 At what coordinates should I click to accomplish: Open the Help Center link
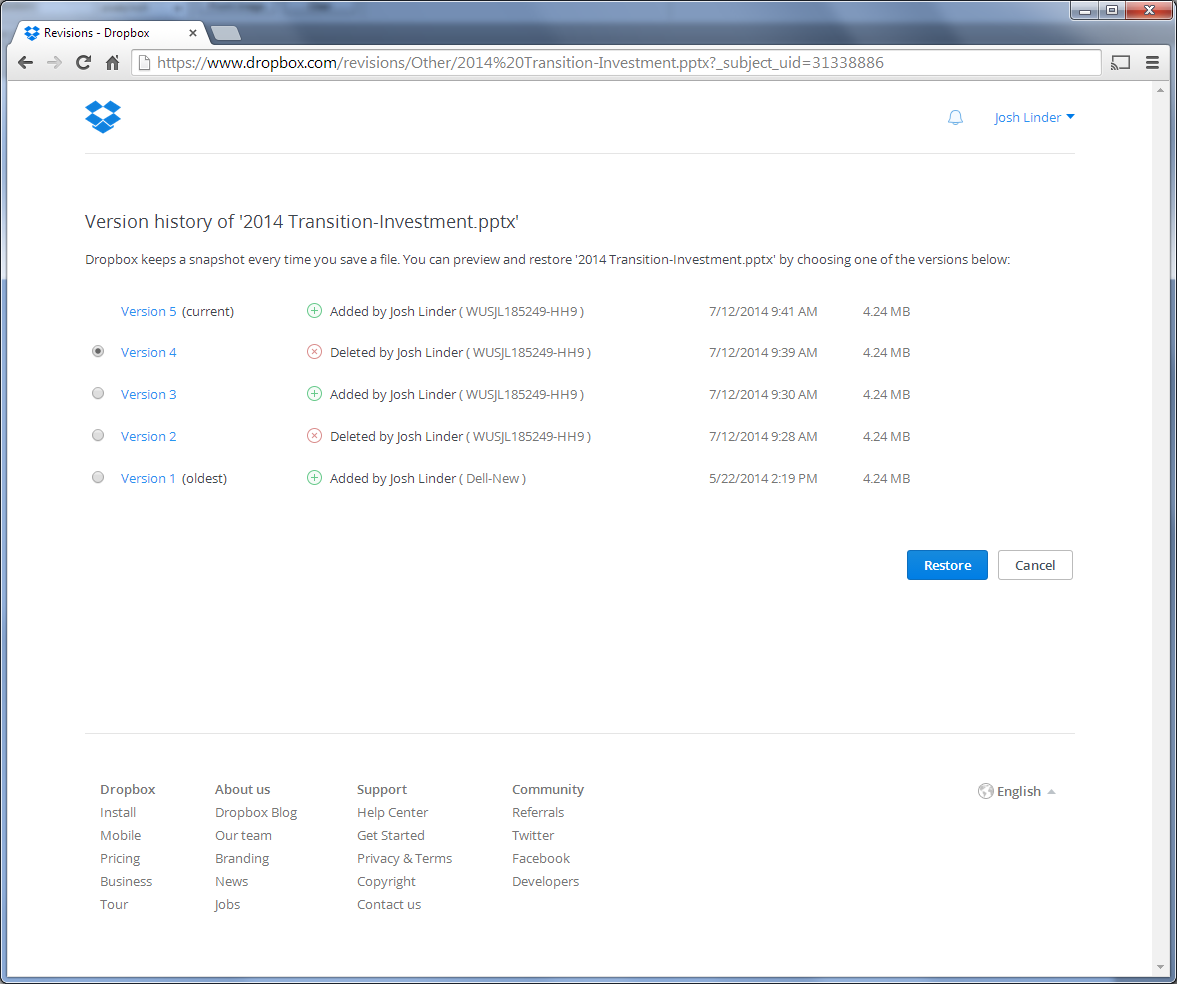pyautogui.click(x=392, y=812)
